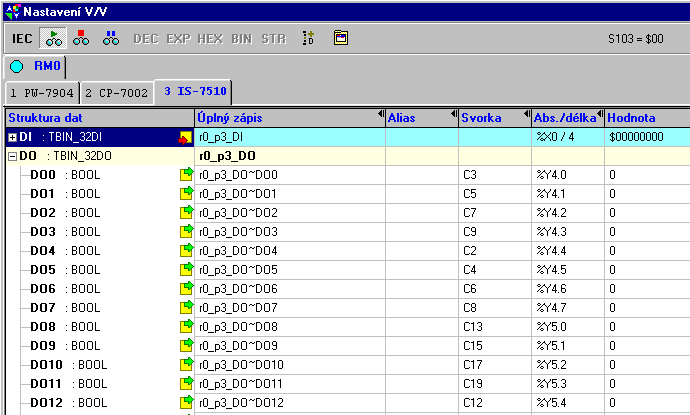
Task: Open the RM0 rack tab
Action: [x=35, y=66]
